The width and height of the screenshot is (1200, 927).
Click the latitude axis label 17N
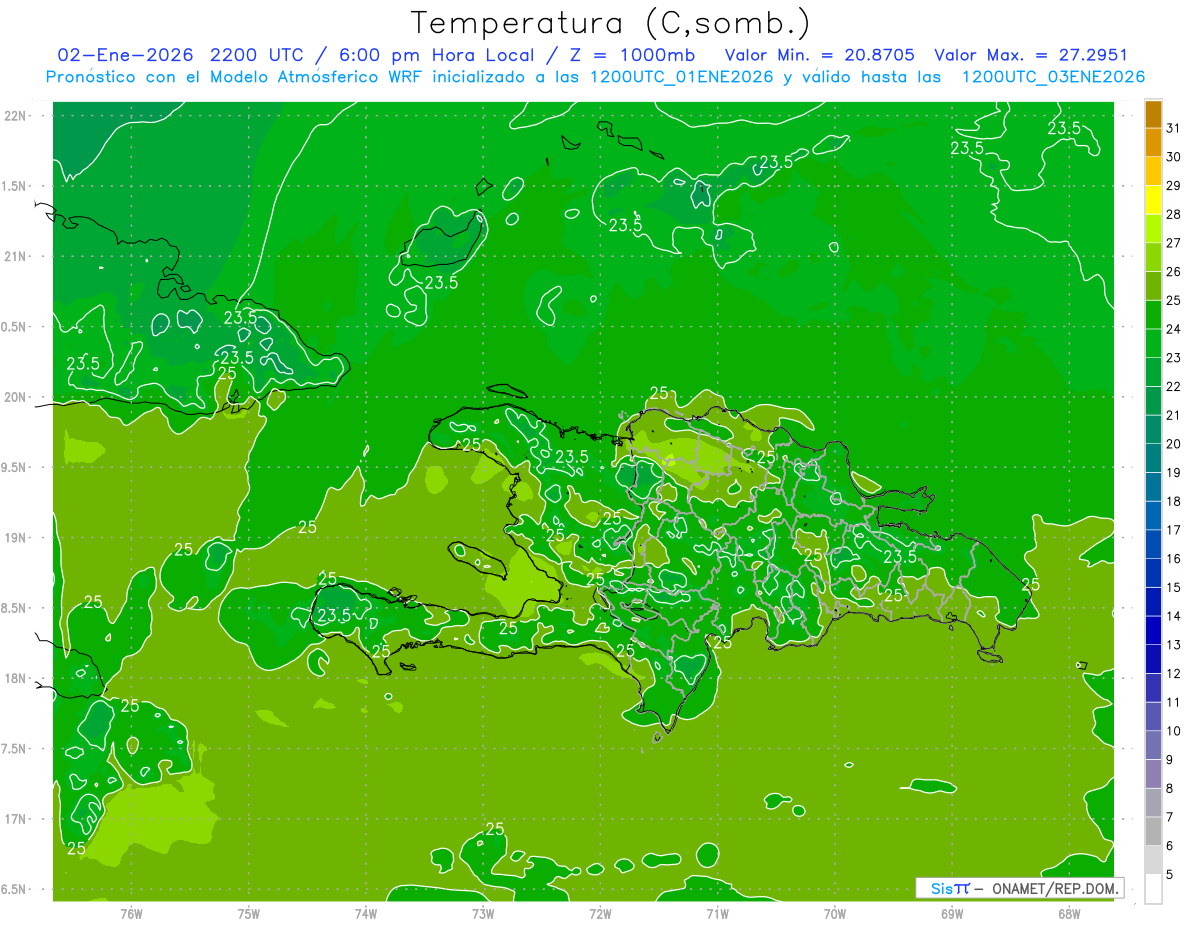tap(17, 819)
